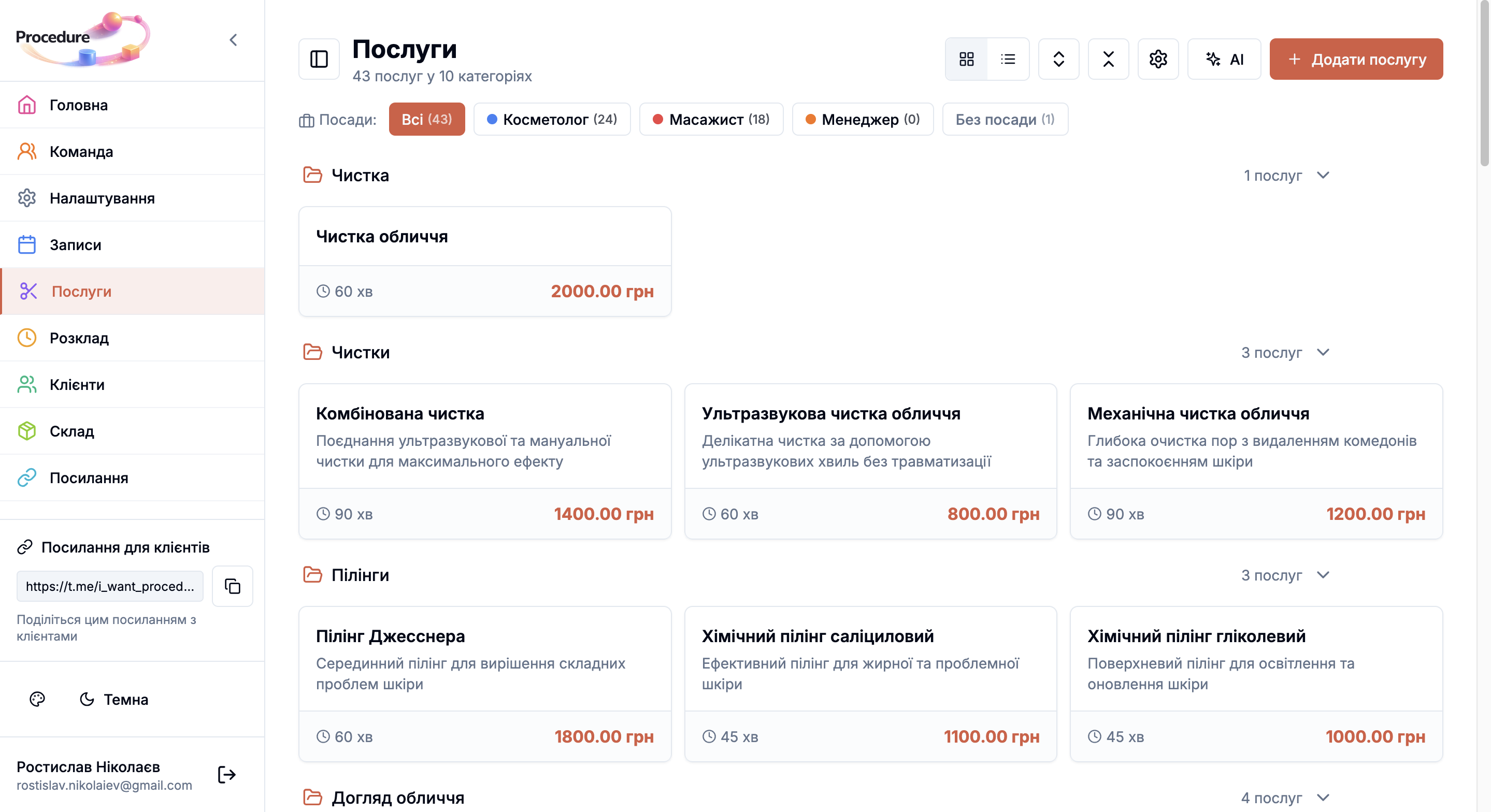Expand all categories with the expand icon
1491x812 pixels.
point(1058,59)
